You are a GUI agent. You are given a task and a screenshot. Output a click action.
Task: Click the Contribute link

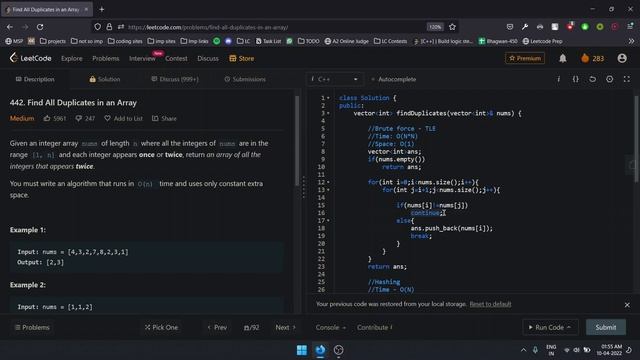coord(374,327)
